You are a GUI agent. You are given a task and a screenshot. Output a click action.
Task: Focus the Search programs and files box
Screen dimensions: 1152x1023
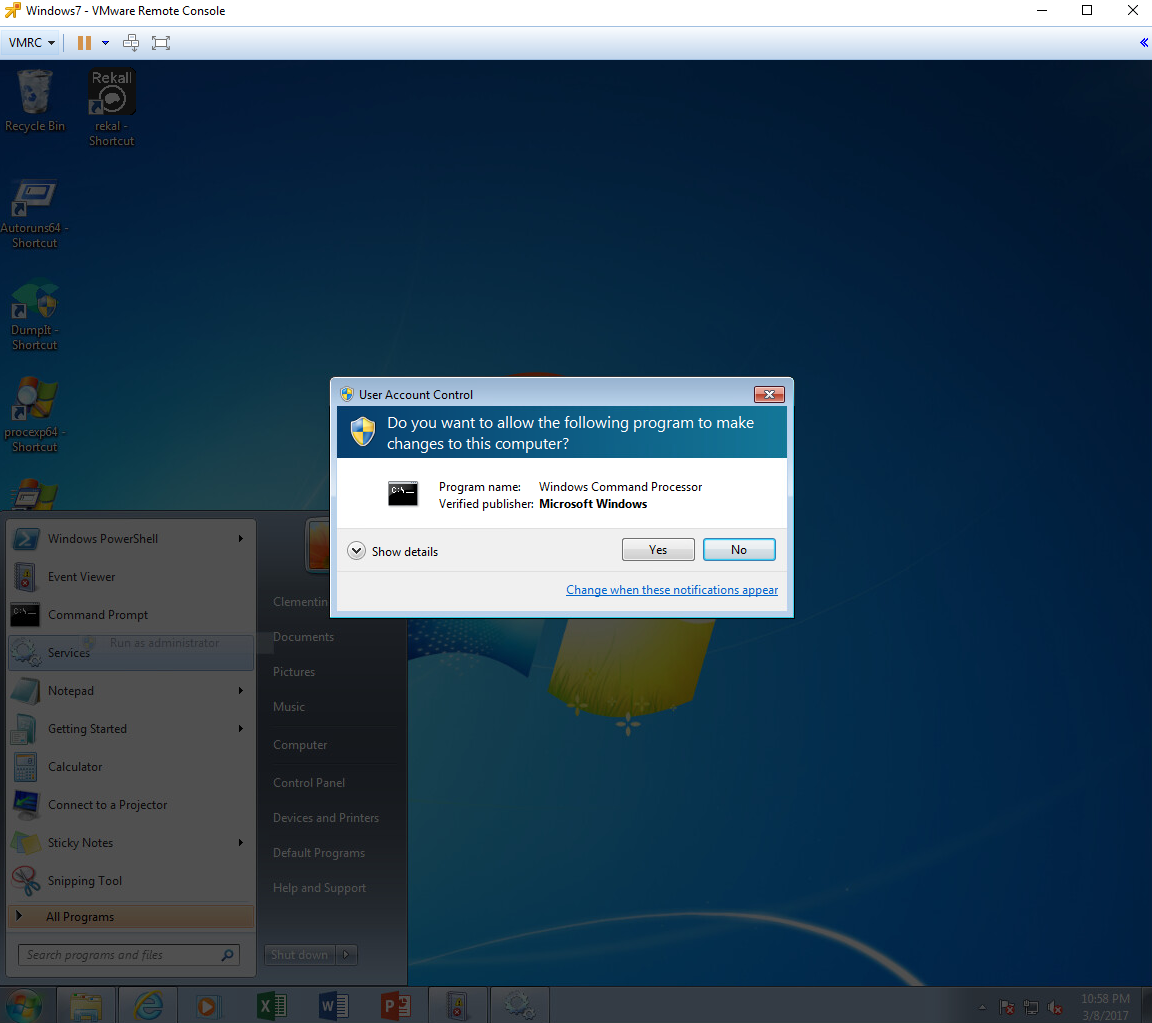pos(129,955)
